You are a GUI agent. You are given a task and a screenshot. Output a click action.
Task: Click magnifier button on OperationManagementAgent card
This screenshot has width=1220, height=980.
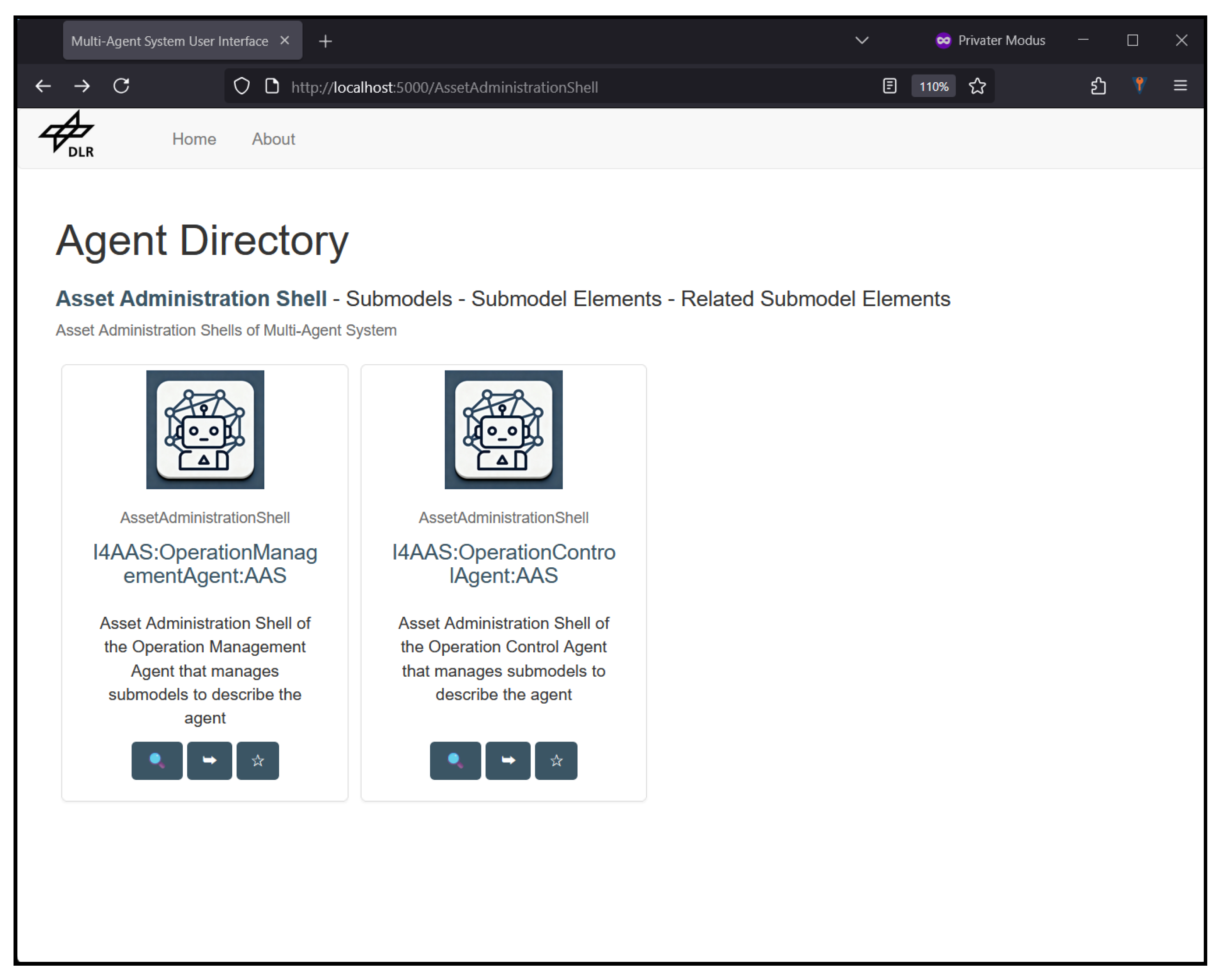coord(157,760)
